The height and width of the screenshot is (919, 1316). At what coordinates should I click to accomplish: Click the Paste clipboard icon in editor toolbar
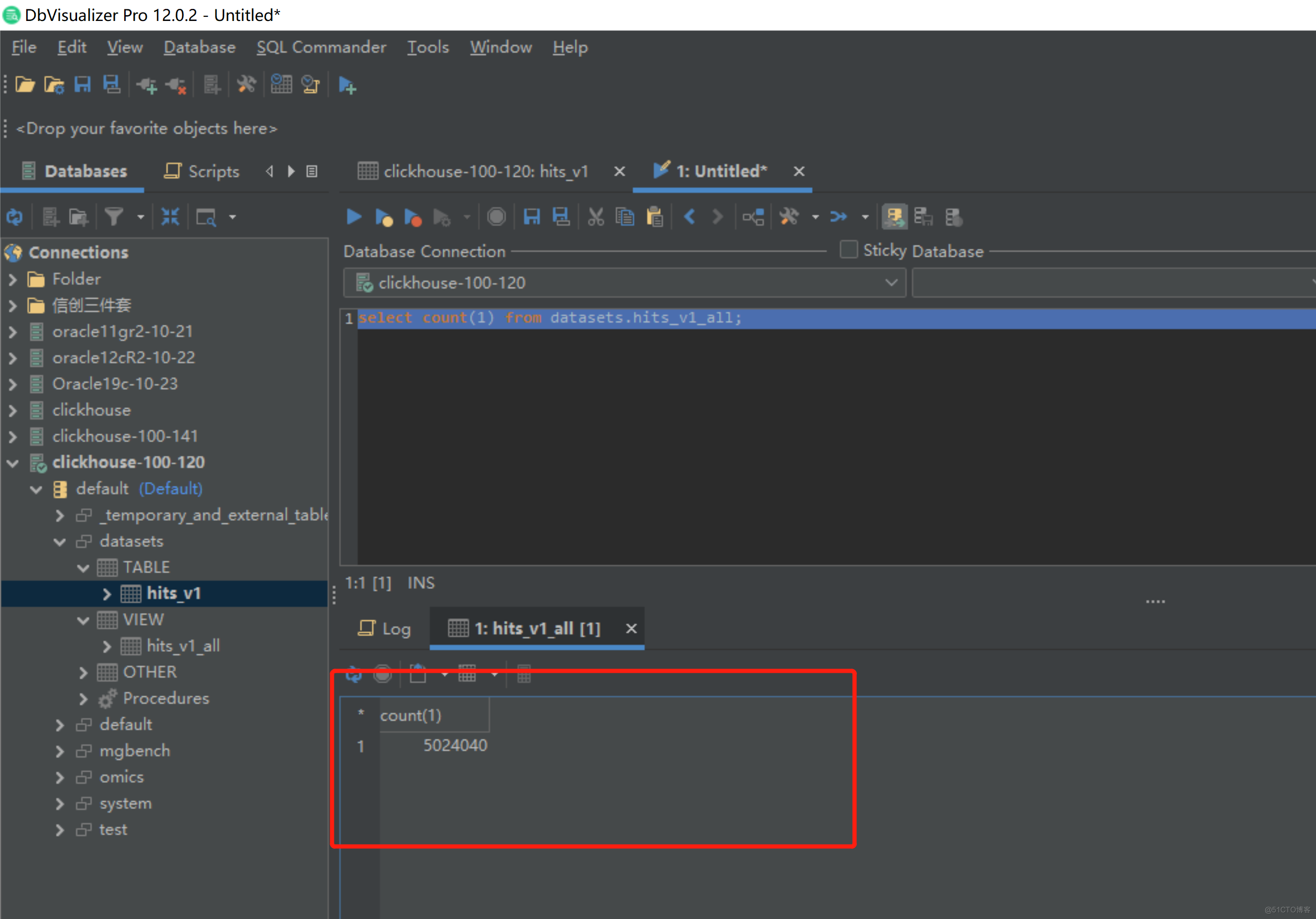654,217
